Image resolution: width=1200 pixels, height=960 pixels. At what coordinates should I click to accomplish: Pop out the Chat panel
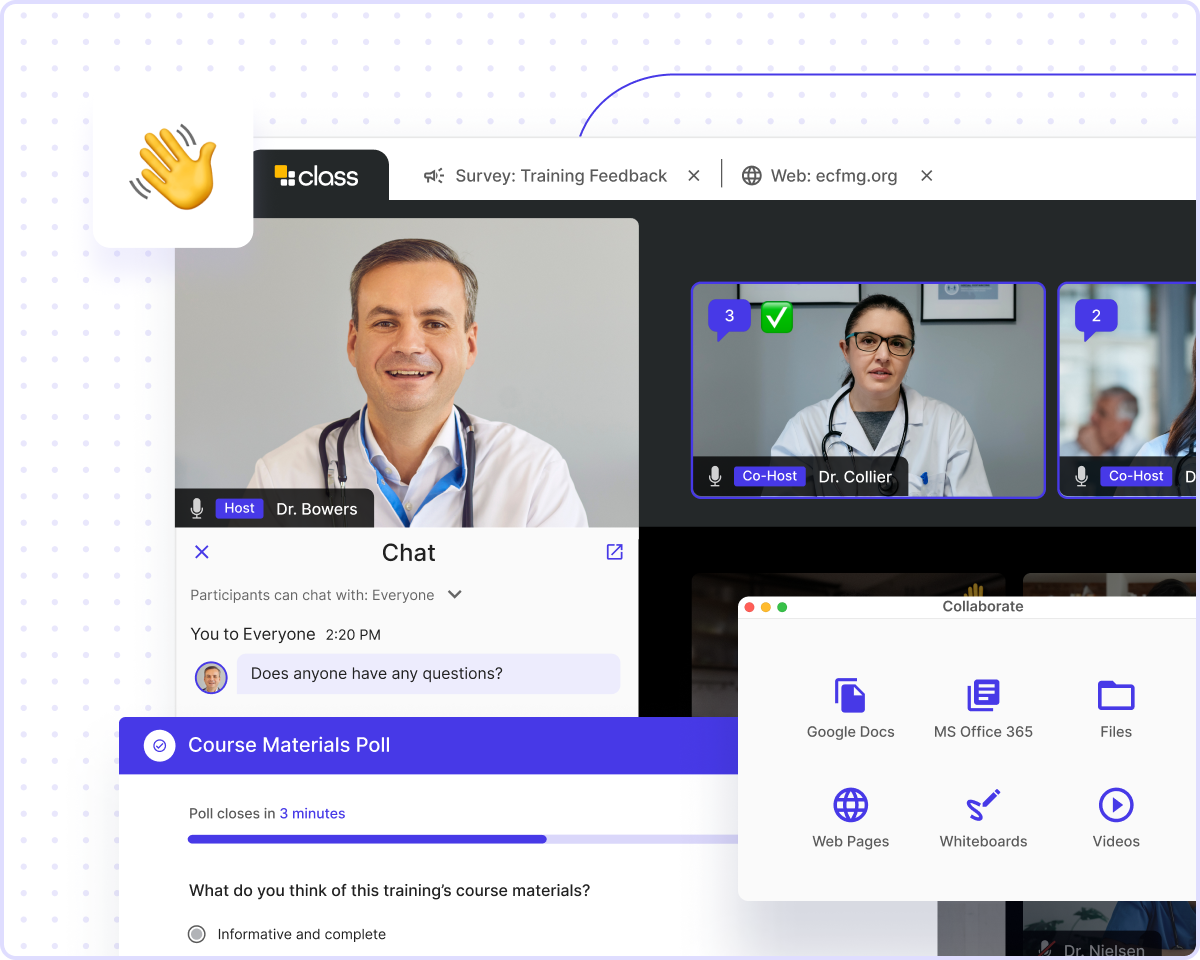coord(614,552)
